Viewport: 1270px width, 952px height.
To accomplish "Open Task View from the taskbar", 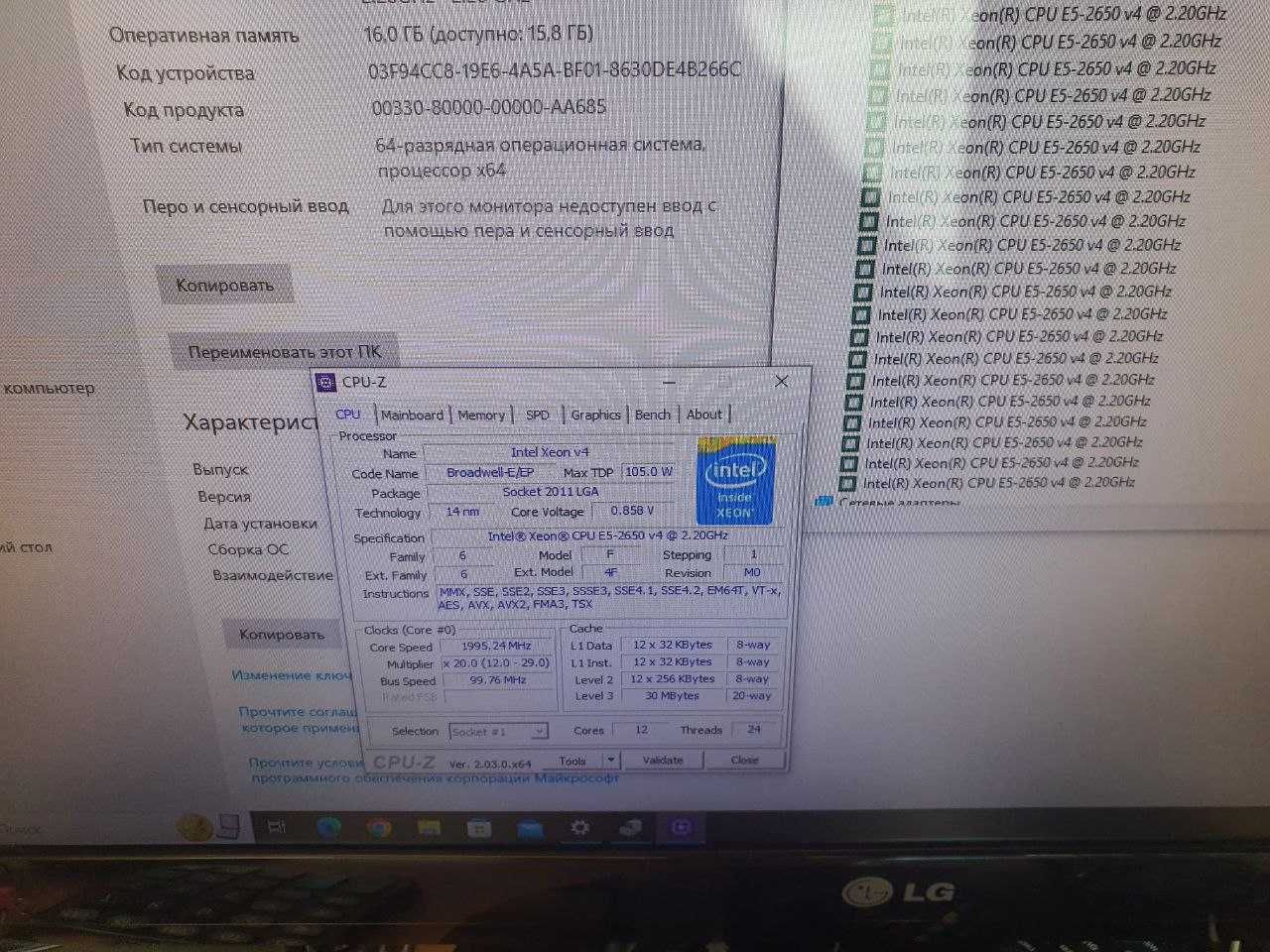I will click(x=277, y=825).
